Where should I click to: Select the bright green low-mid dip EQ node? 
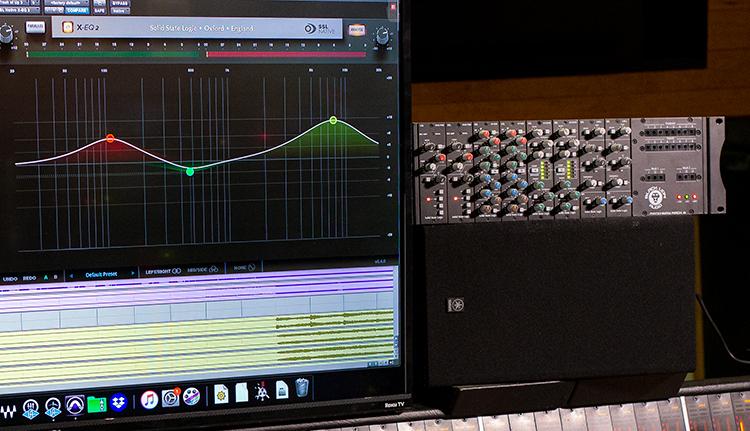(x=190, y=172)
